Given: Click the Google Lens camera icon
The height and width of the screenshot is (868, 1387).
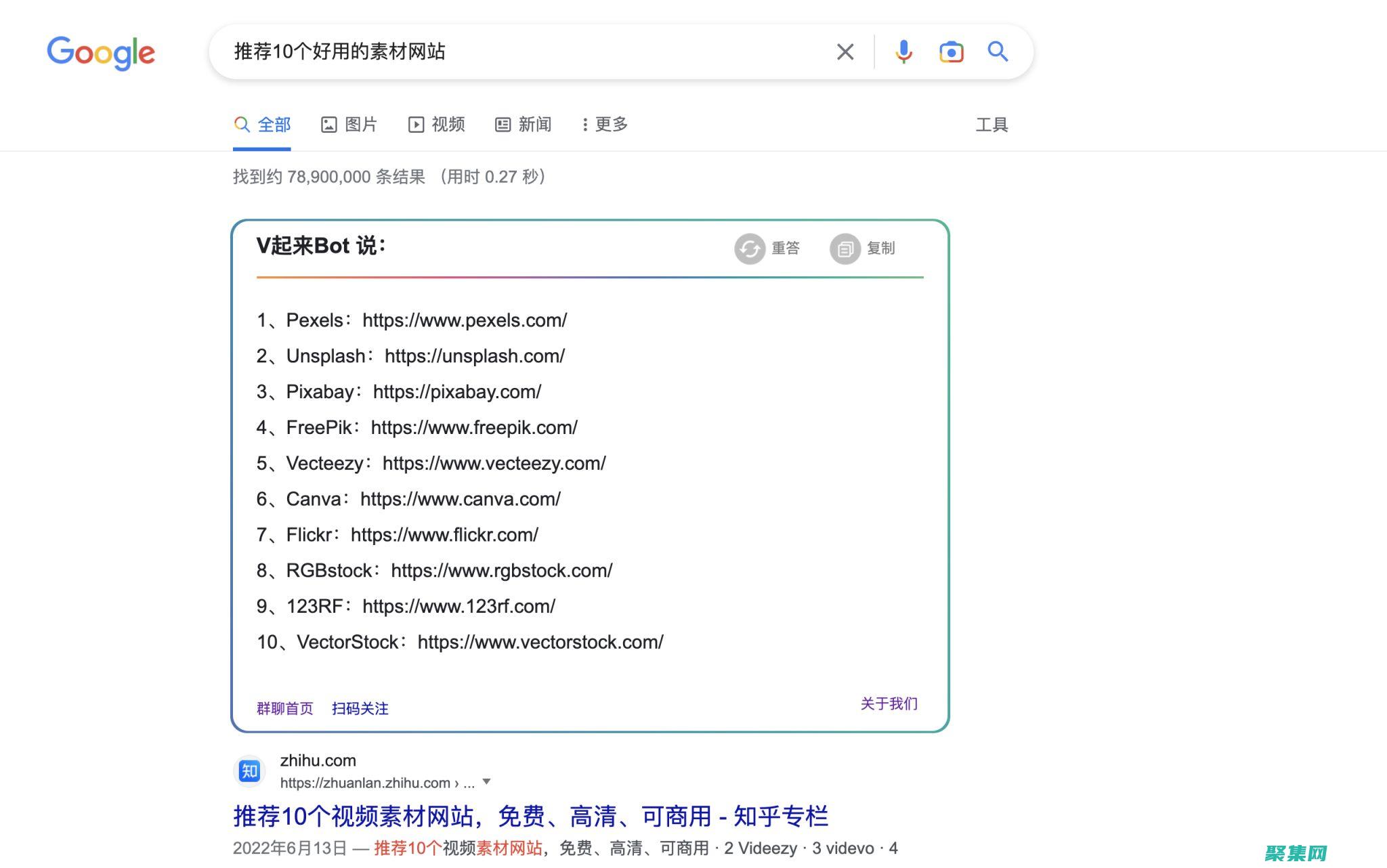Looking at the screenshot, I should [x=951, y=51].
